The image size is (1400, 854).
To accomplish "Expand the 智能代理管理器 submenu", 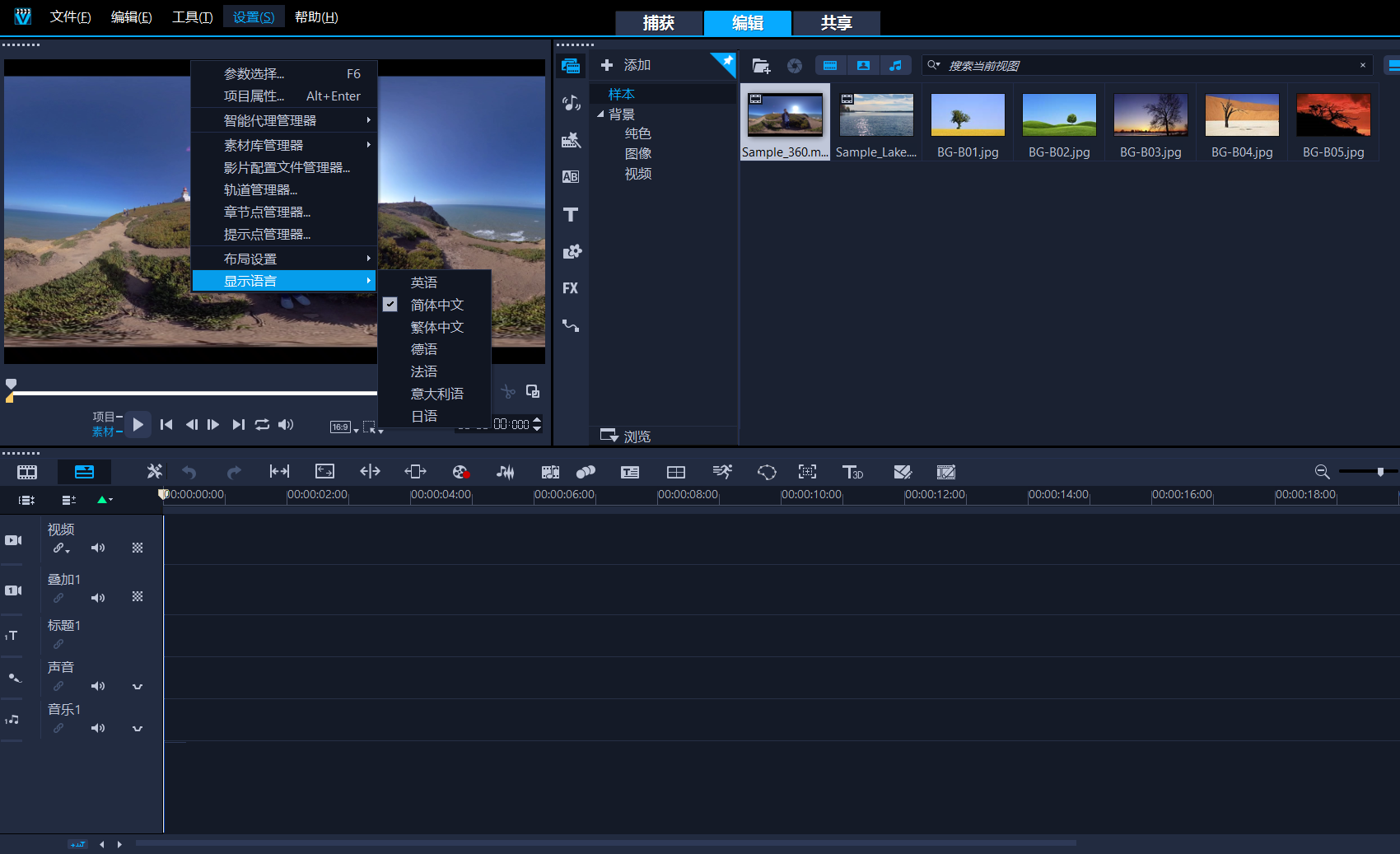I will pos(284,120).
